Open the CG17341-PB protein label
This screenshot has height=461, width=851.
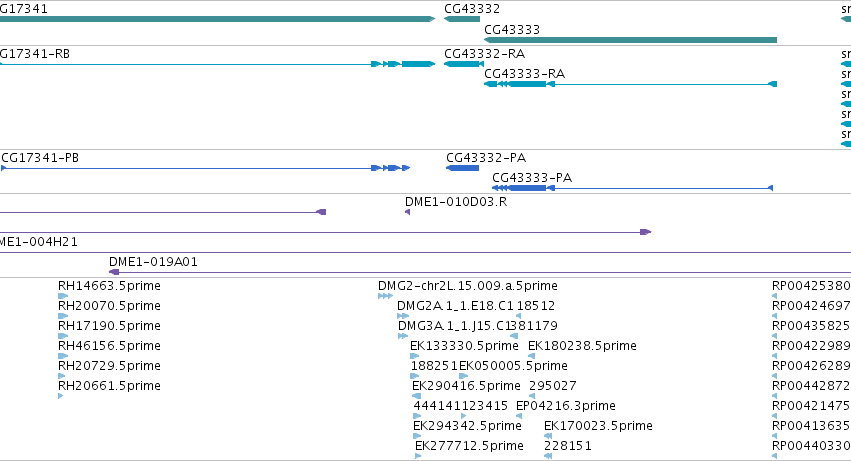(x=40, y=158)
